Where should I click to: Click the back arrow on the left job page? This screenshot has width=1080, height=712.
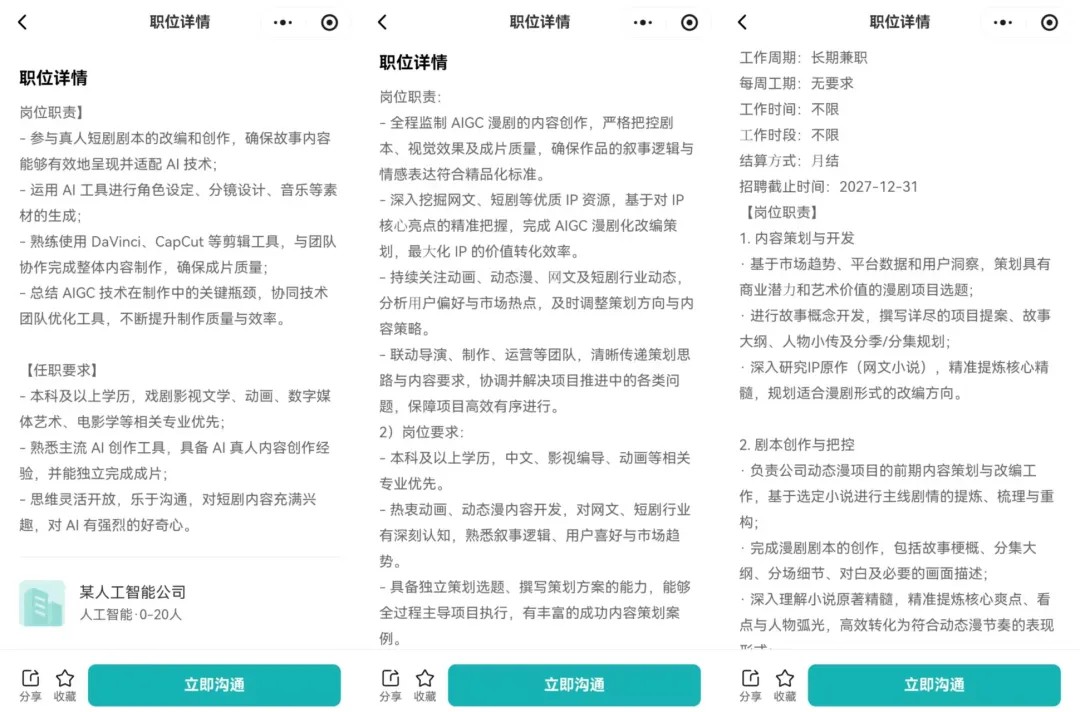coord(22,21)
